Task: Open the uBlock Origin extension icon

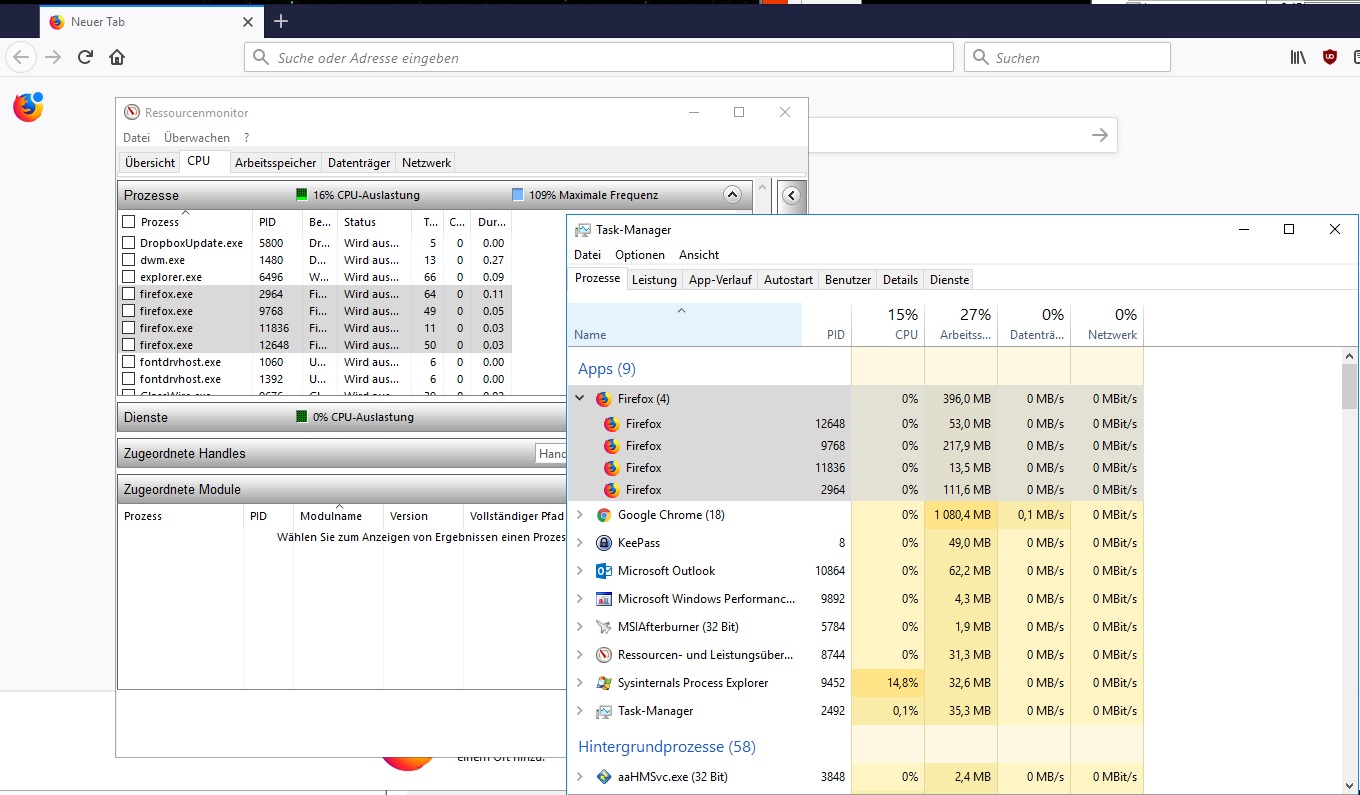Action: point(1330,57)
